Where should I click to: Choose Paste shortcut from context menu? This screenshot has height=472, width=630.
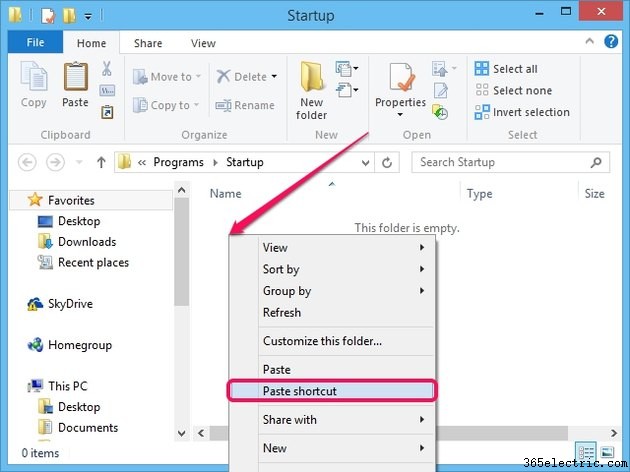(x=332, y=391)
